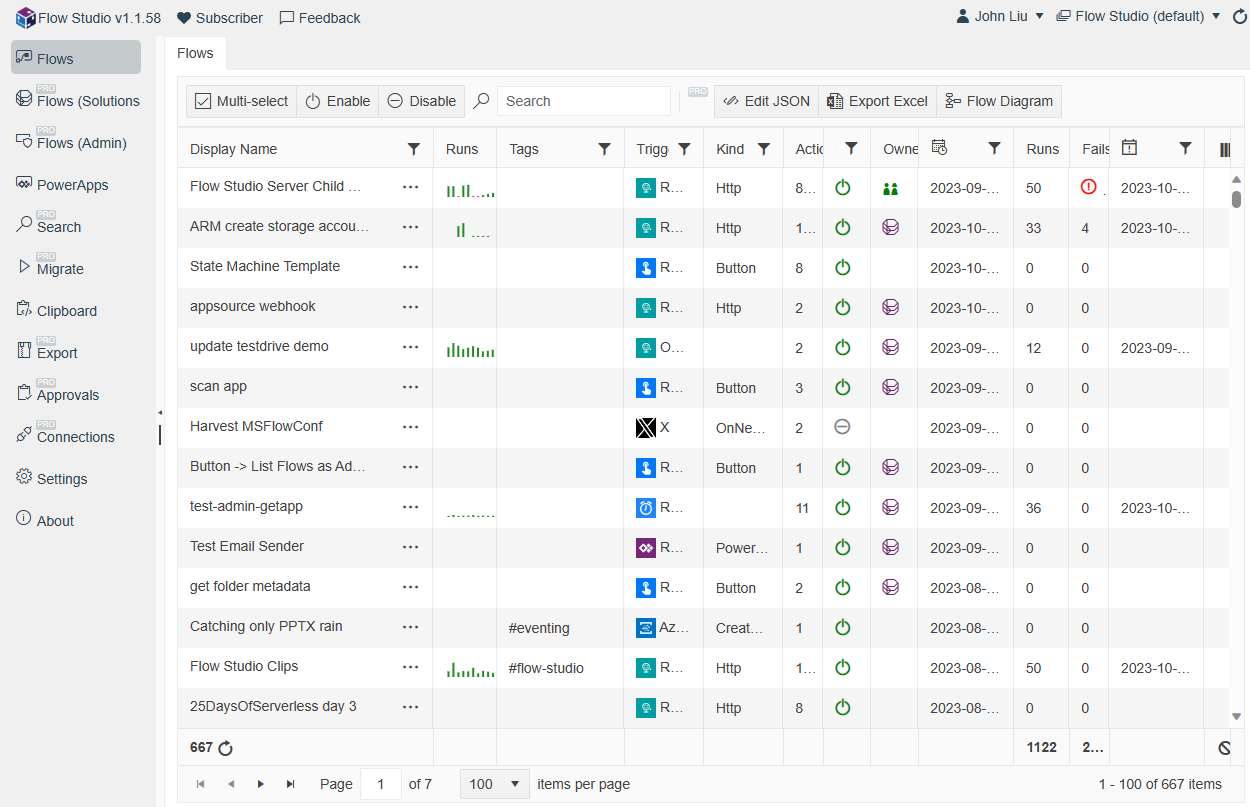Expand the John Liu account menu
The height and width of the screenshot is (807, 1250).
(1000, 17)
